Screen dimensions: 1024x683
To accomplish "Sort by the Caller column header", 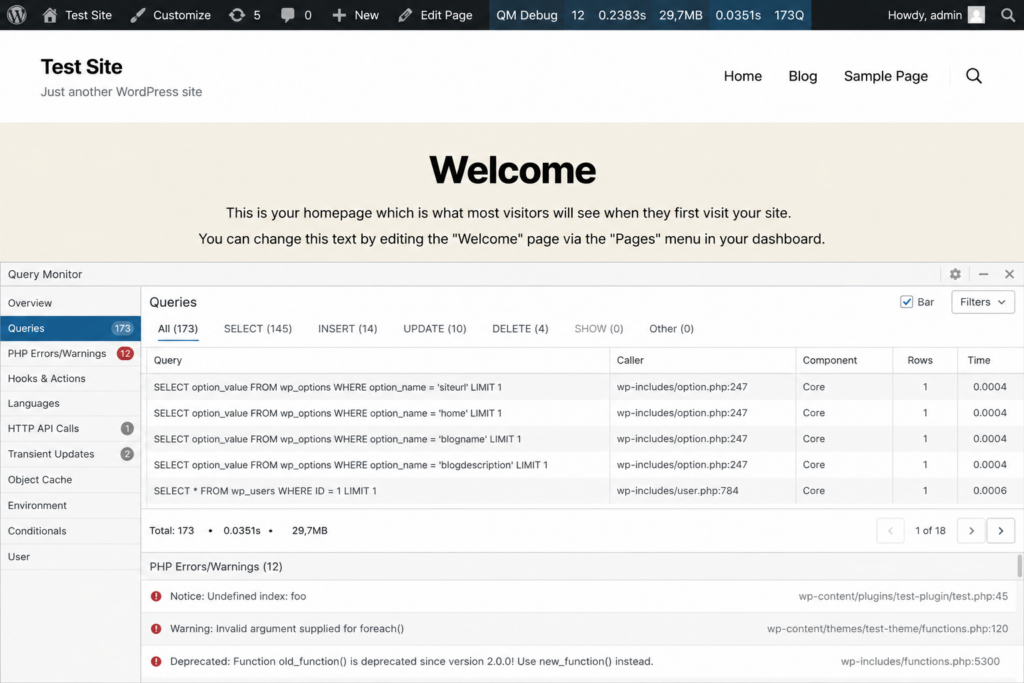I will [x=630, y=360].
